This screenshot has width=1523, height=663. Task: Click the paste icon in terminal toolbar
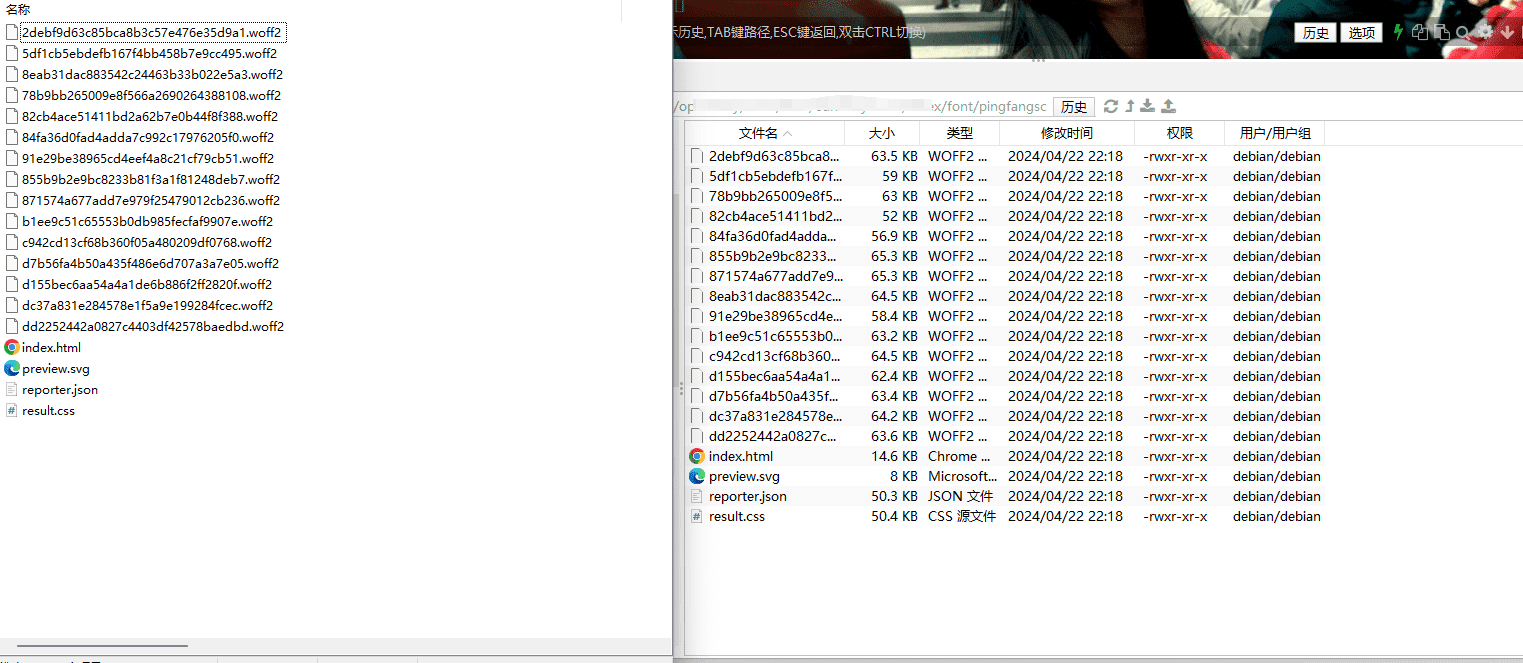coord(1441,32)
